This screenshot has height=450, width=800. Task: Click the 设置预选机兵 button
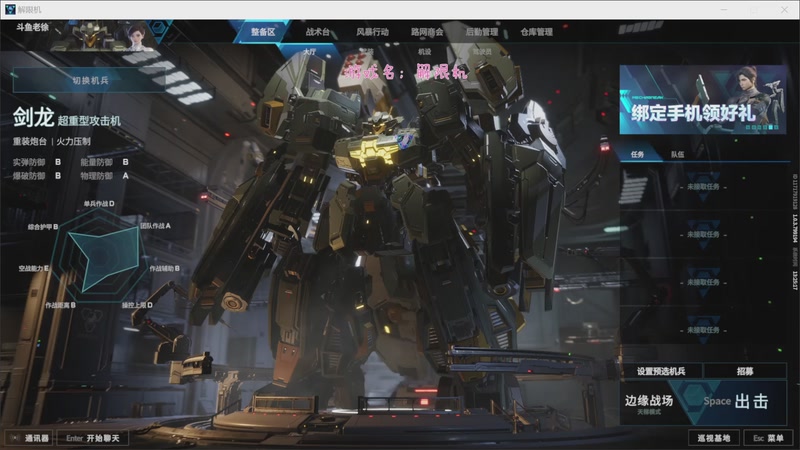[x=661, y=371]
